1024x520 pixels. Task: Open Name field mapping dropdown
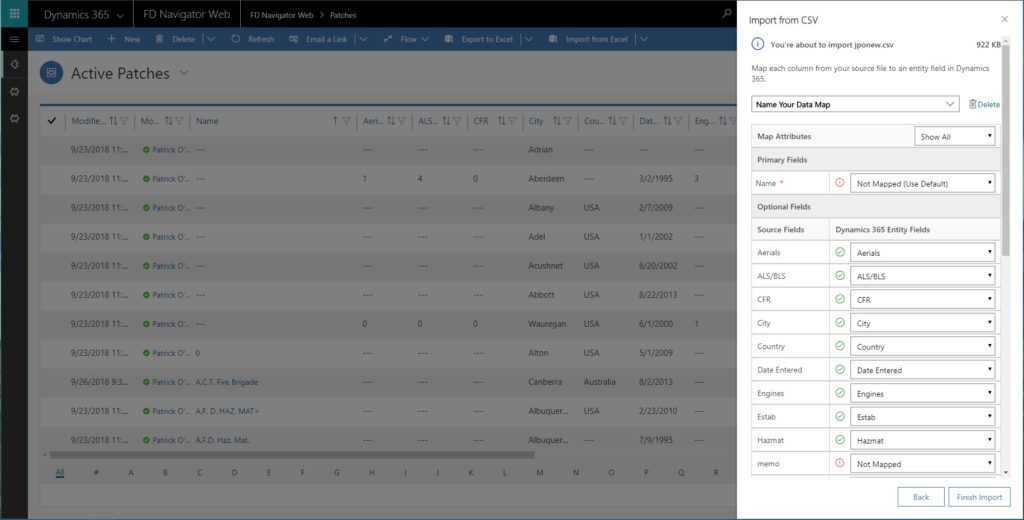pos(923,184)
